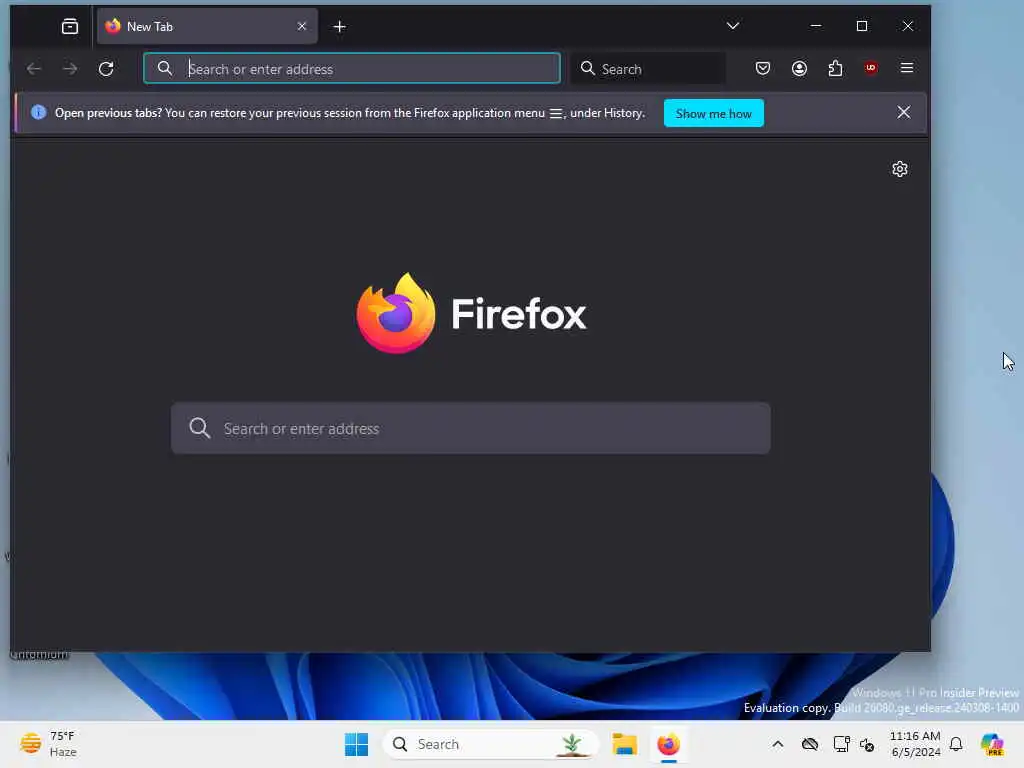Open the Windows Start menu
This screenshot has height=768, width=1024.
click(357, 744)
